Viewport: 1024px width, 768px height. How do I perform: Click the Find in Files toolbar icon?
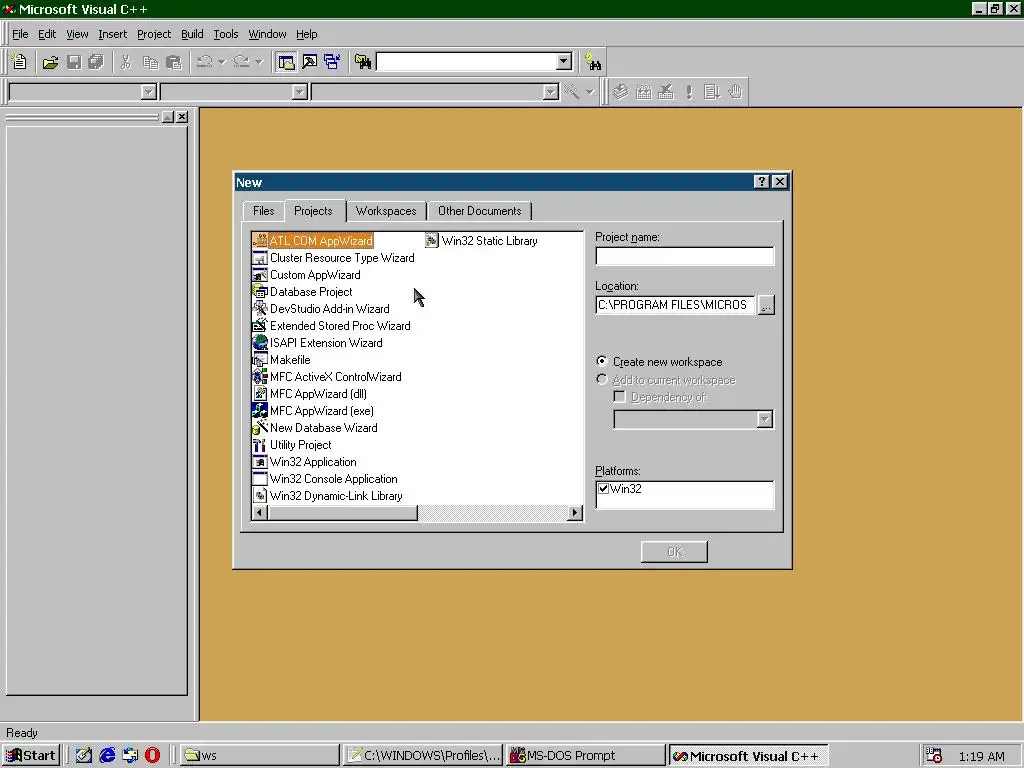[363, 62]
